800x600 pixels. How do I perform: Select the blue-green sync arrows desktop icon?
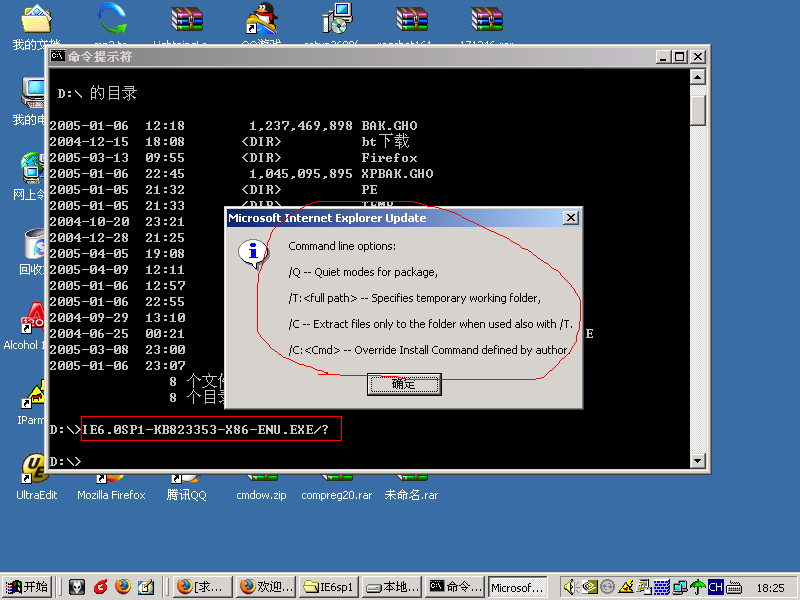coord(112,19)
